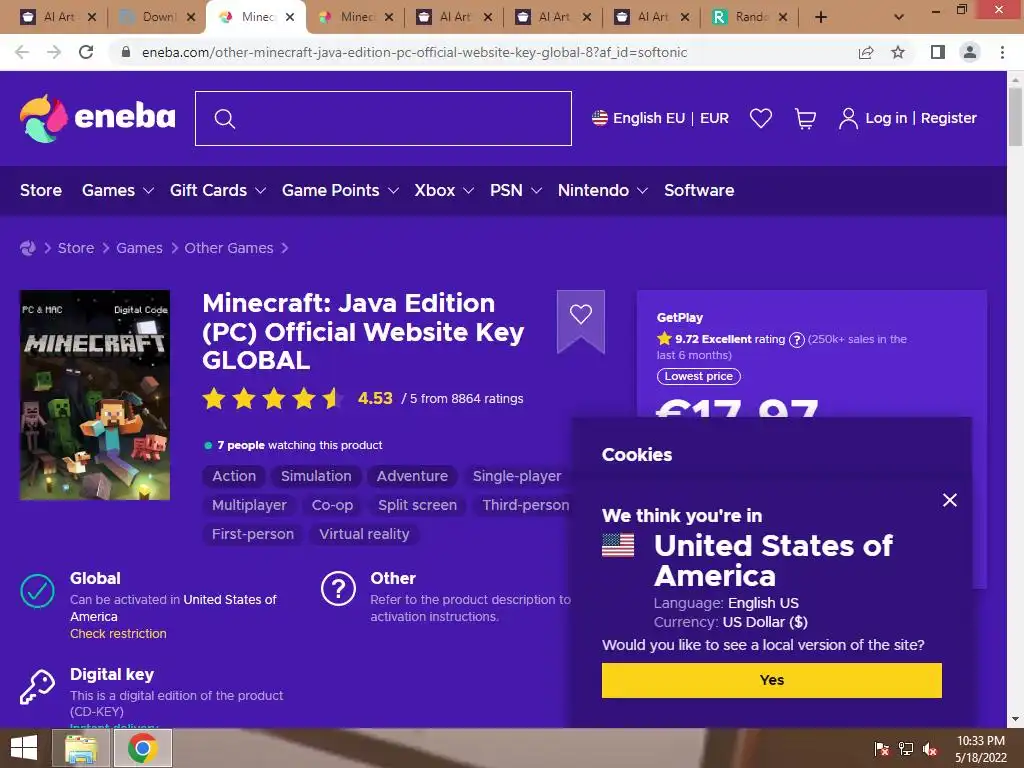Select the Virtual reality tag

364,534
